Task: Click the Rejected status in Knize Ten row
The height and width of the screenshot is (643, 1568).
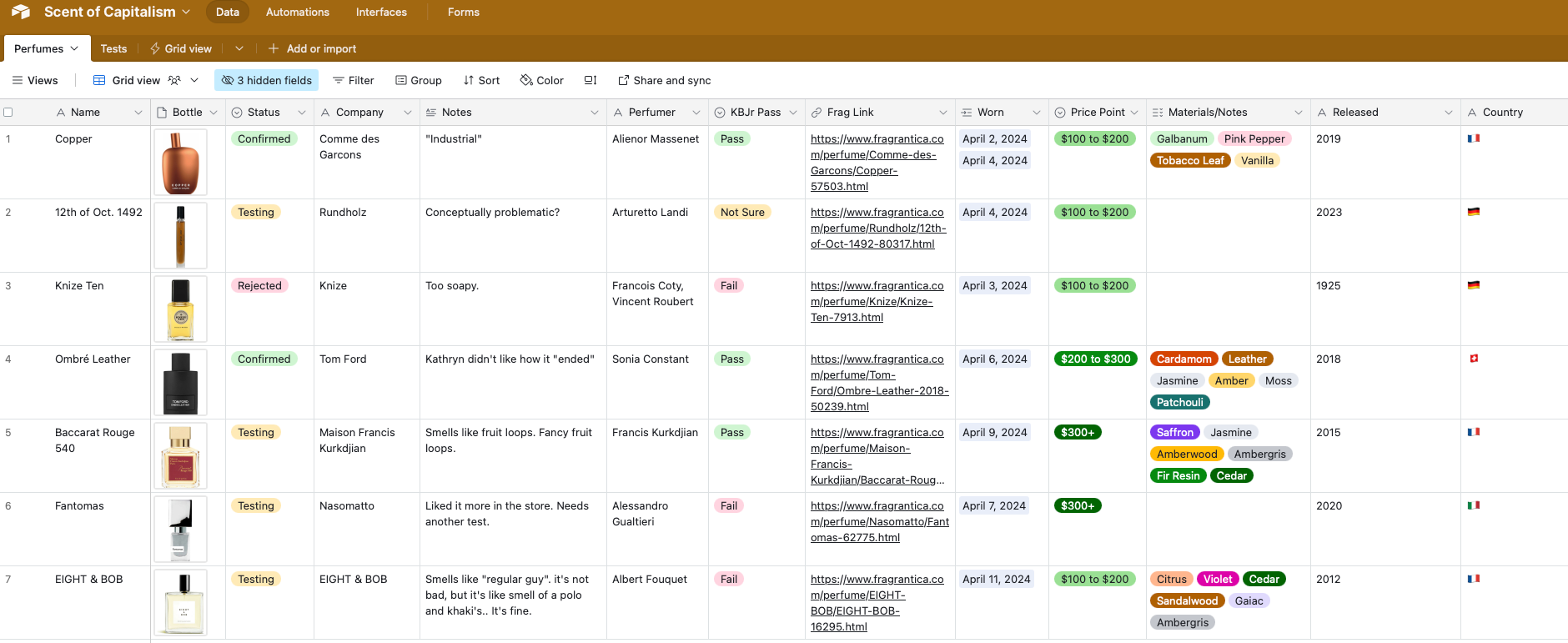Action: [259, 285]
